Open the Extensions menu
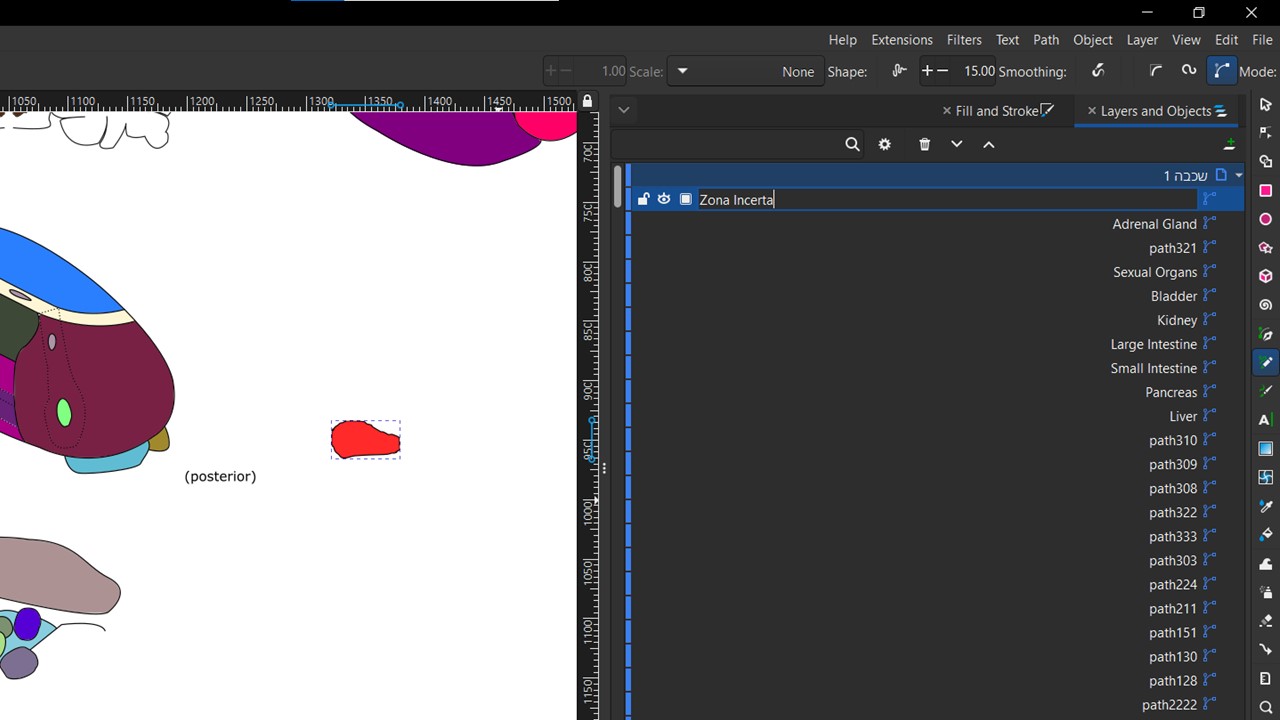 point(901,40)
